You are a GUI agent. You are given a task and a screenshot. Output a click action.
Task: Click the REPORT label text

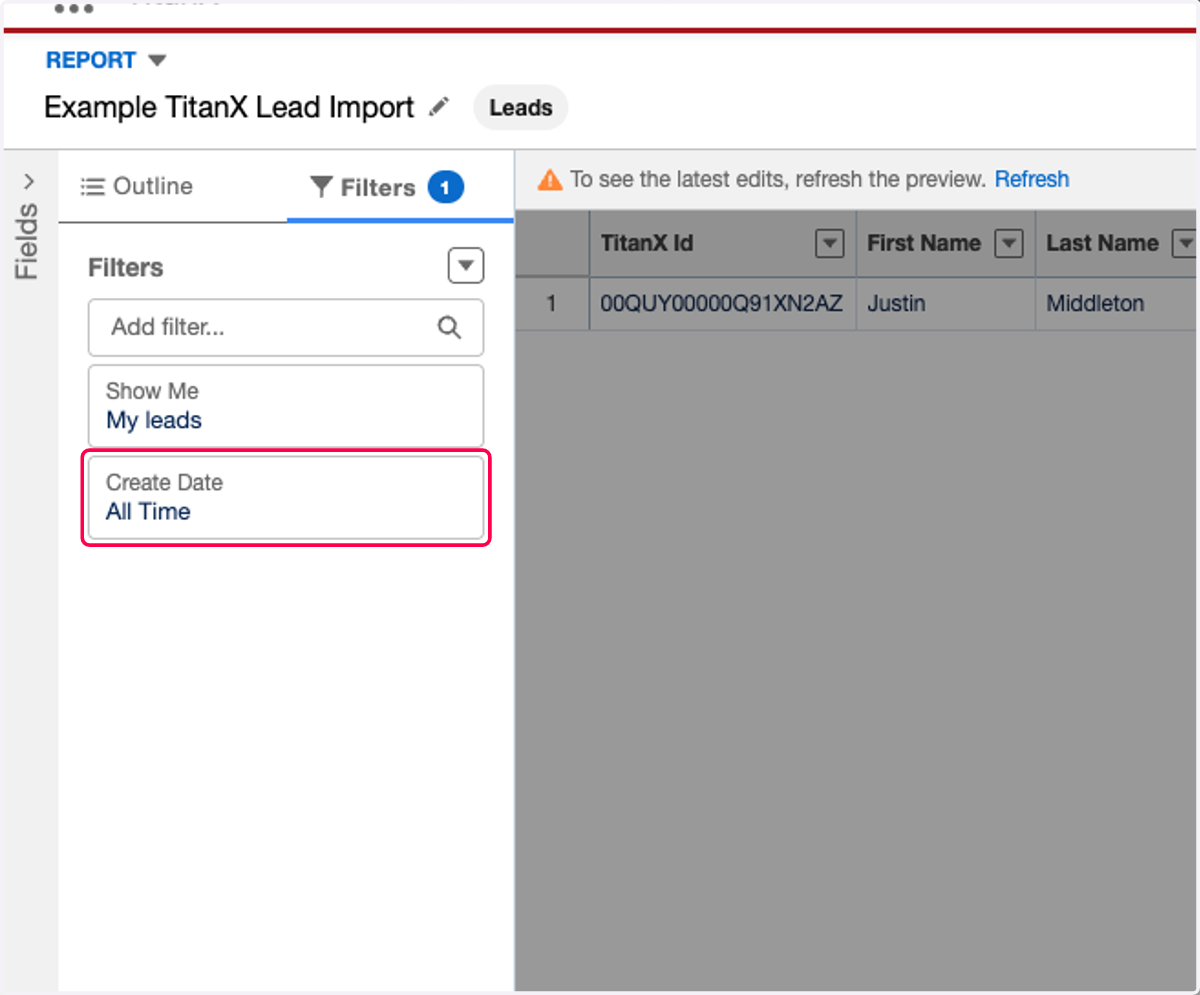pyautogui.click(x=91, y=60)
